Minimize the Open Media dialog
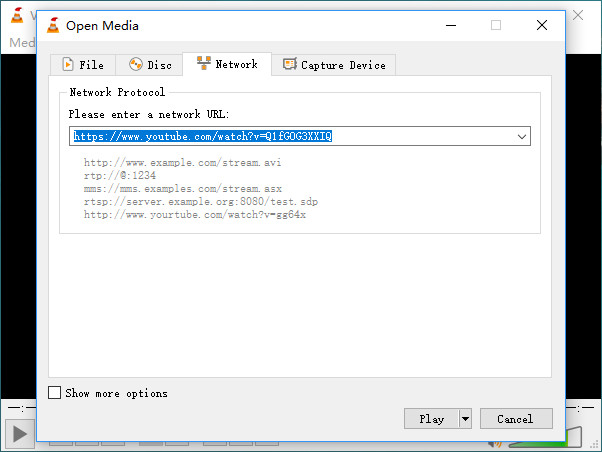This screenshot has height=452, width=602. [451, 25]
